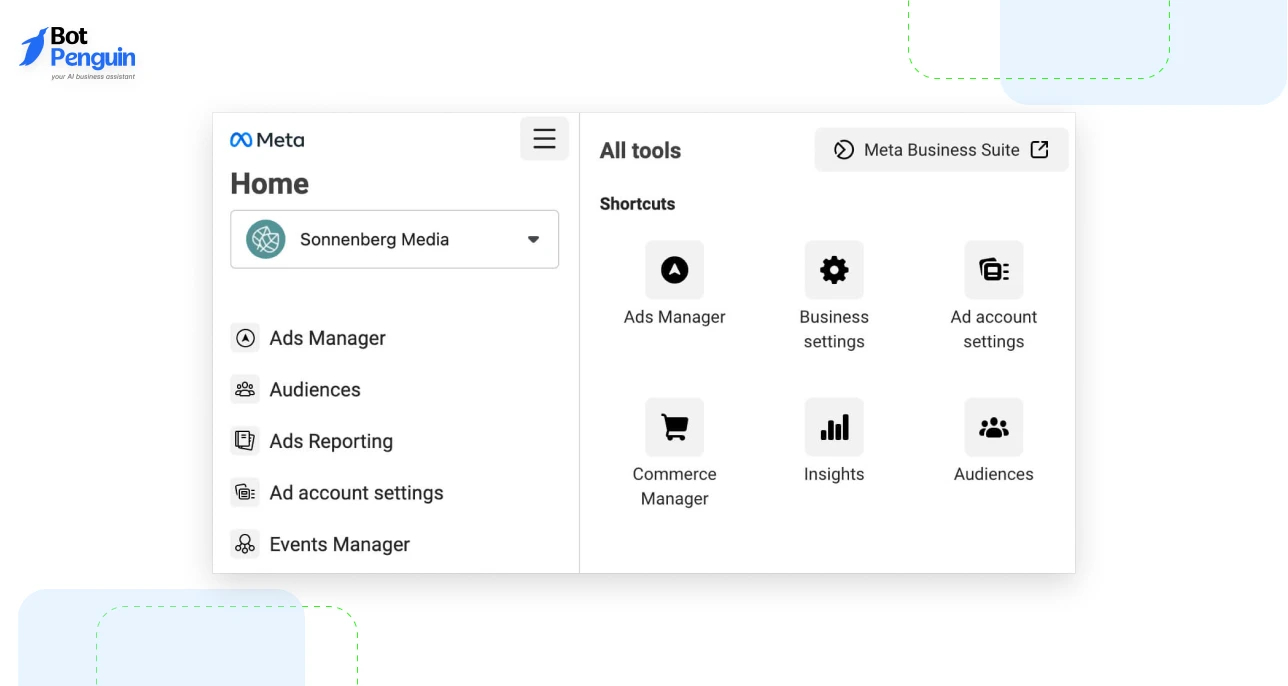Screen dimensions: 1288x686
Task: Open the Ad account settings shortcut icon
Action: (993, 269)
